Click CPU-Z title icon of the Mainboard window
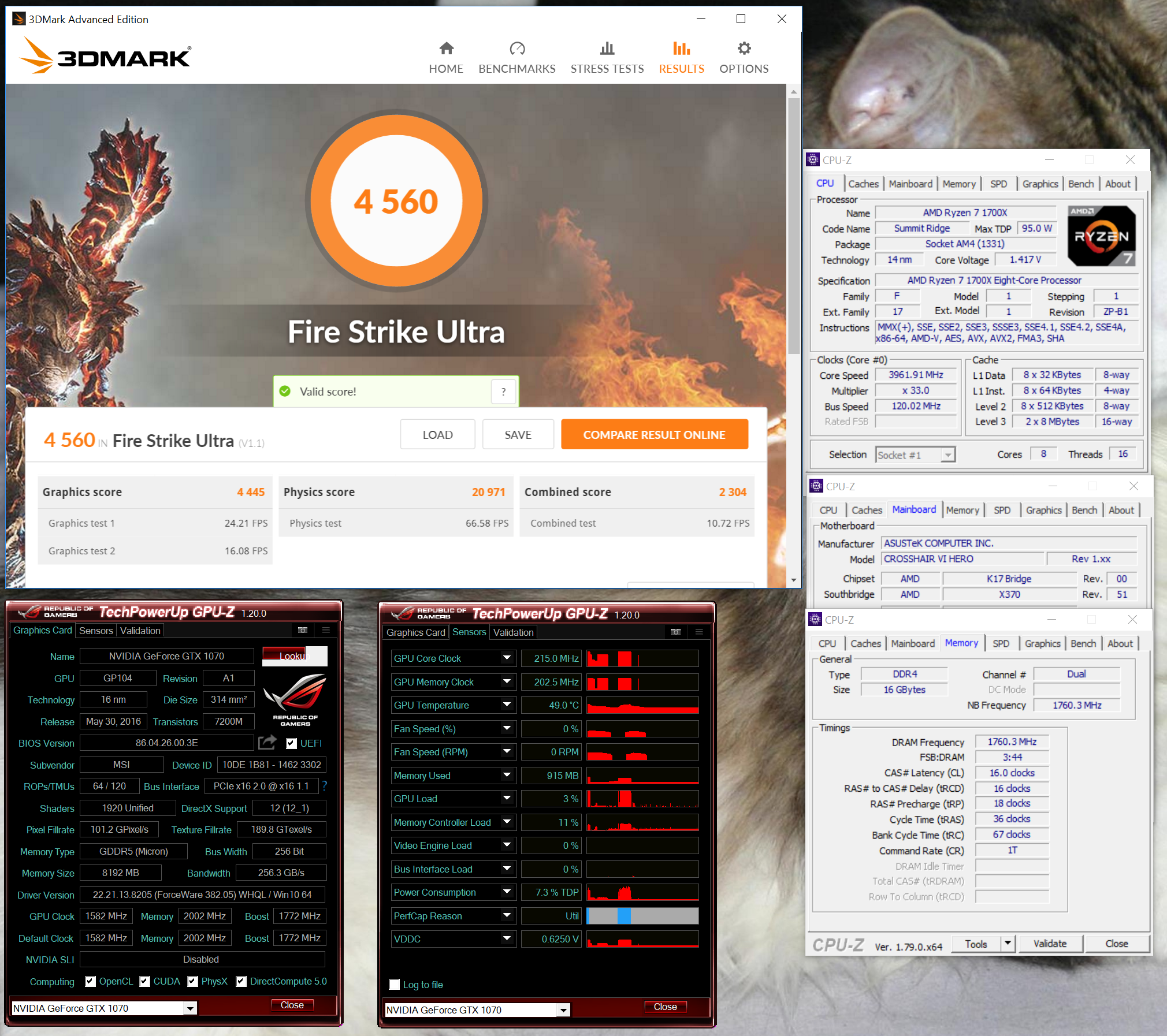 (x=816, y=486)
